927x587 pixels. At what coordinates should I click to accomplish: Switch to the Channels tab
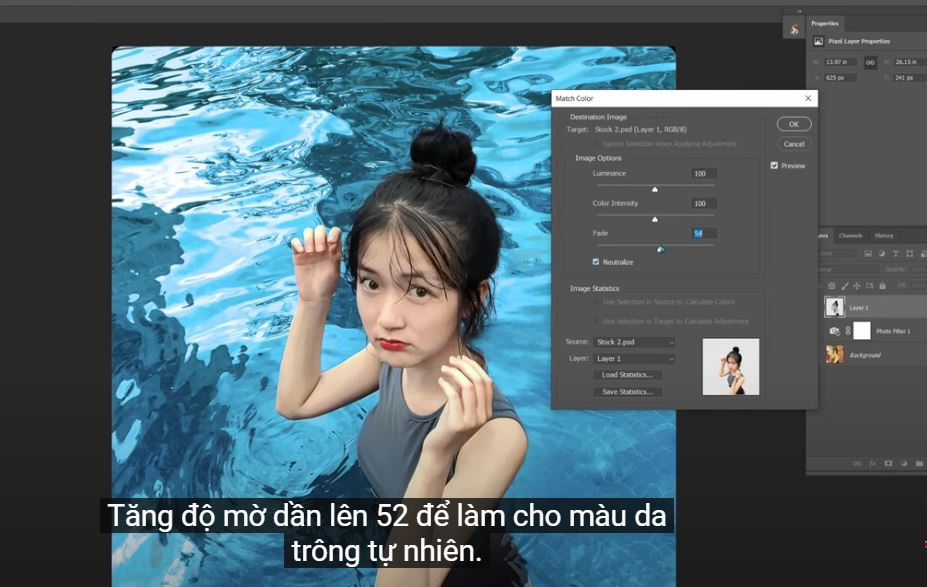pos(850,235)
